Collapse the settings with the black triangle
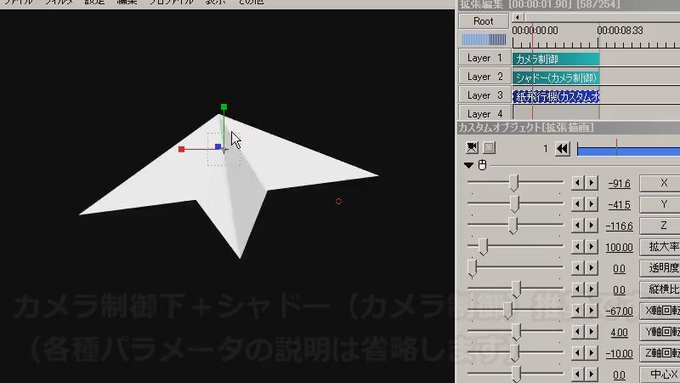Image resolution: width=680 pixels, height=383 pixels. tap(468, 165)
